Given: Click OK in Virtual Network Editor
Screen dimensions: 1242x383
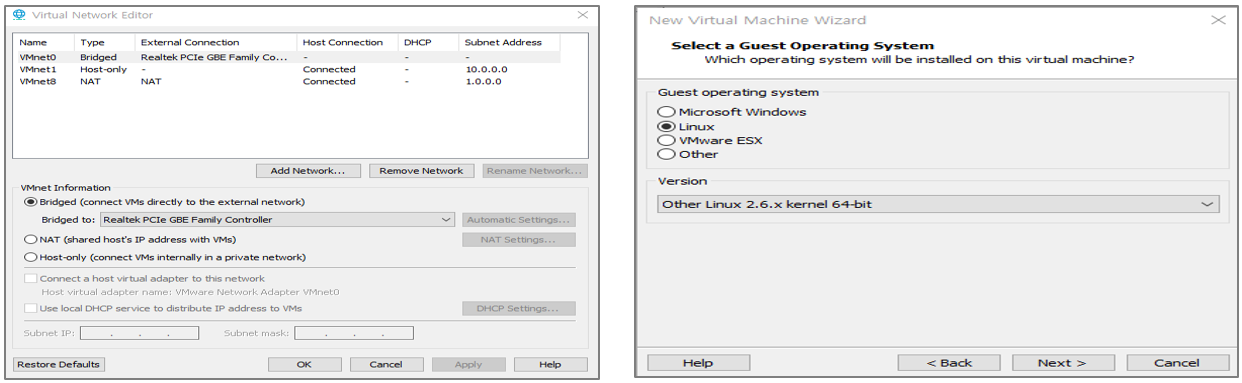Looking at the screenshot, I should (305, 364).
